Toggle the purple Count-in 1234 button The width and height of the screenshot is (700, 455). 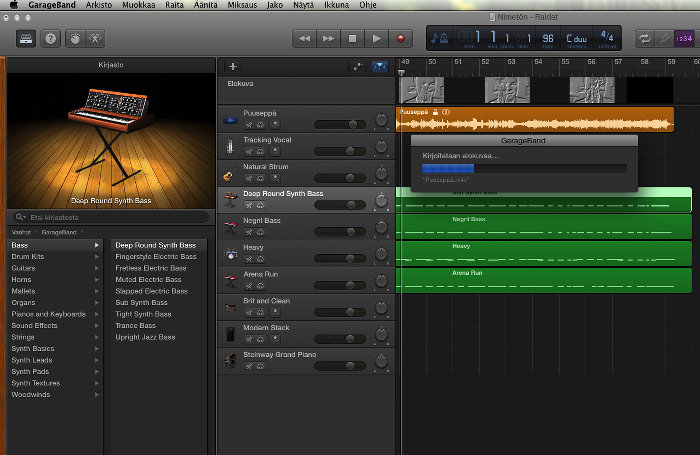684,39
